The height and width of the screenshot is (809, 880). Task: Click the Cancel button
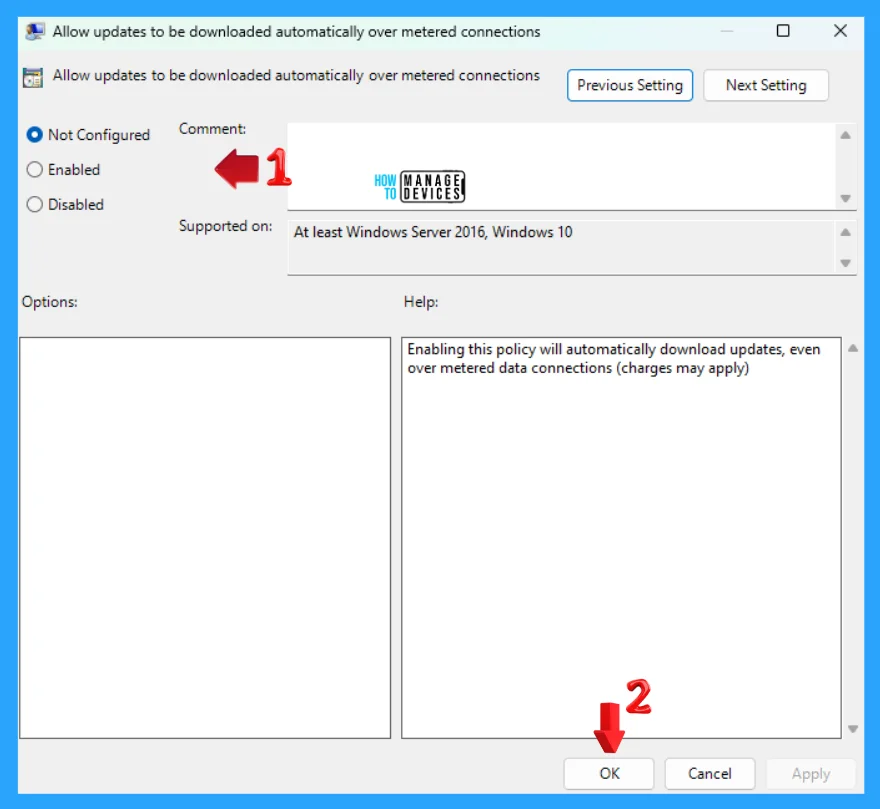pyautogui.click(x=709, y=774)
